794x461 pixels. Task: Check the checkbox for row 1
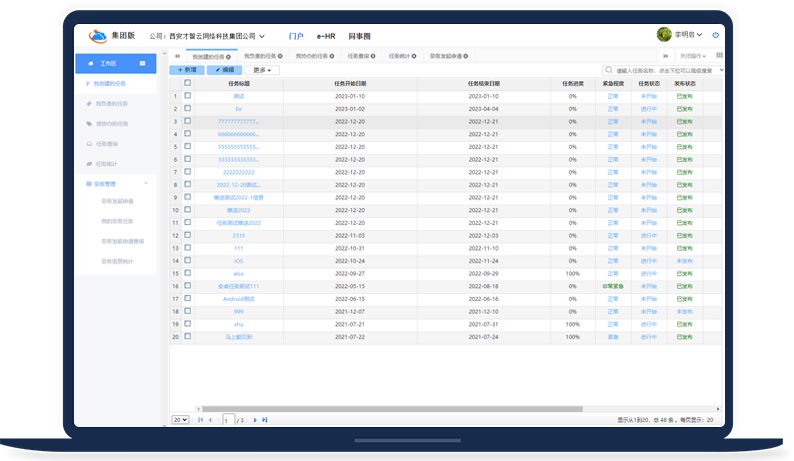pos(187,96)
